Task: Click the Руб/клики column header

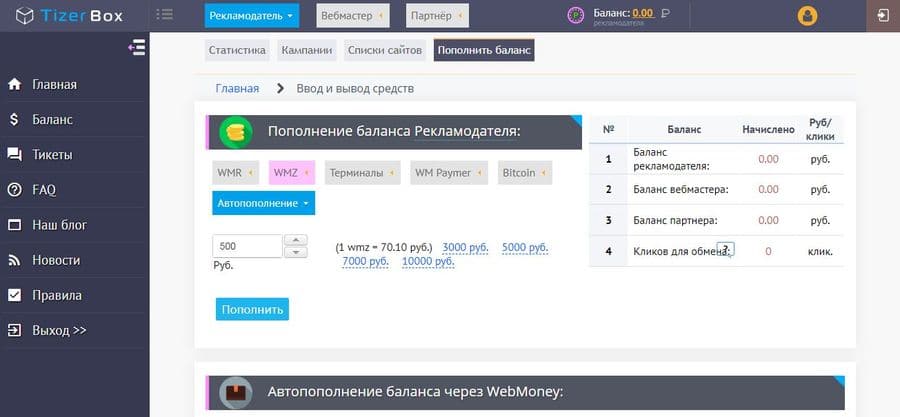Action: pyautogui.click(x=820, y=130)
